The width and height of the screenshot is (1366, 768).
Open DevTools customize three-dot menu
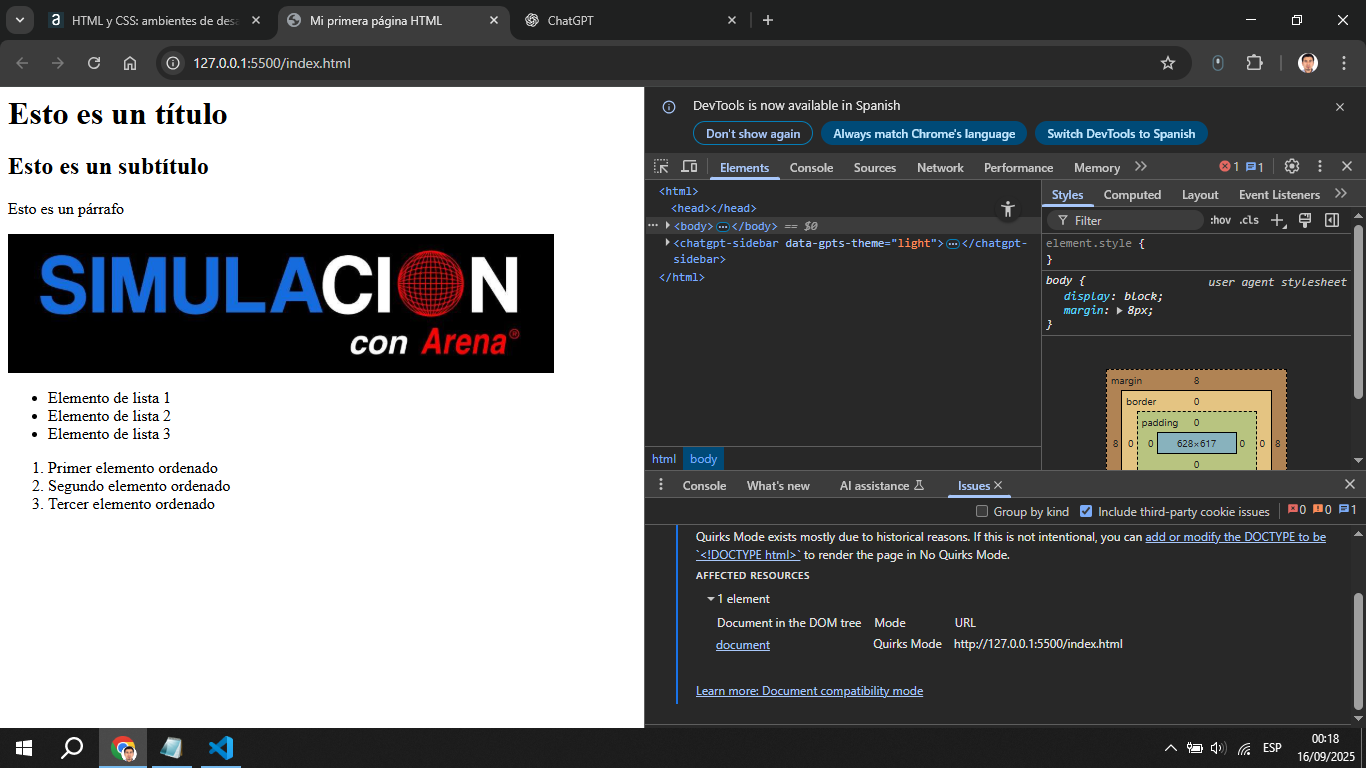1319,167
